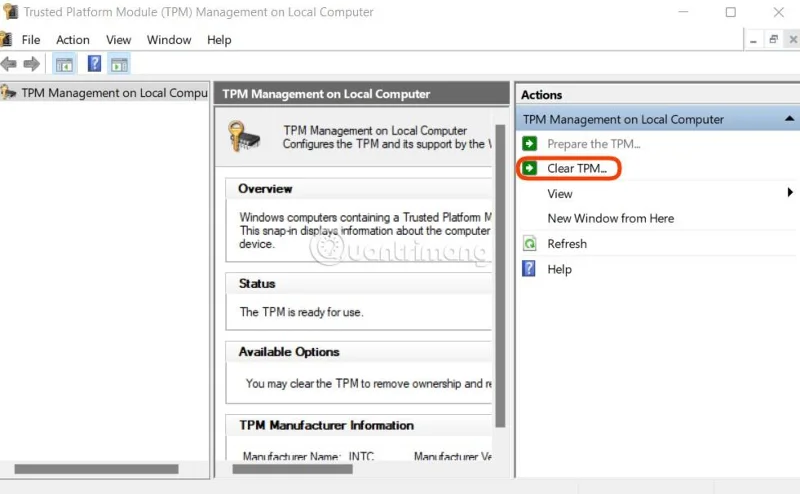The image size is (800, 494).
Task: Click the Refresh icon in Actions pane
Action: coord(530,243)
